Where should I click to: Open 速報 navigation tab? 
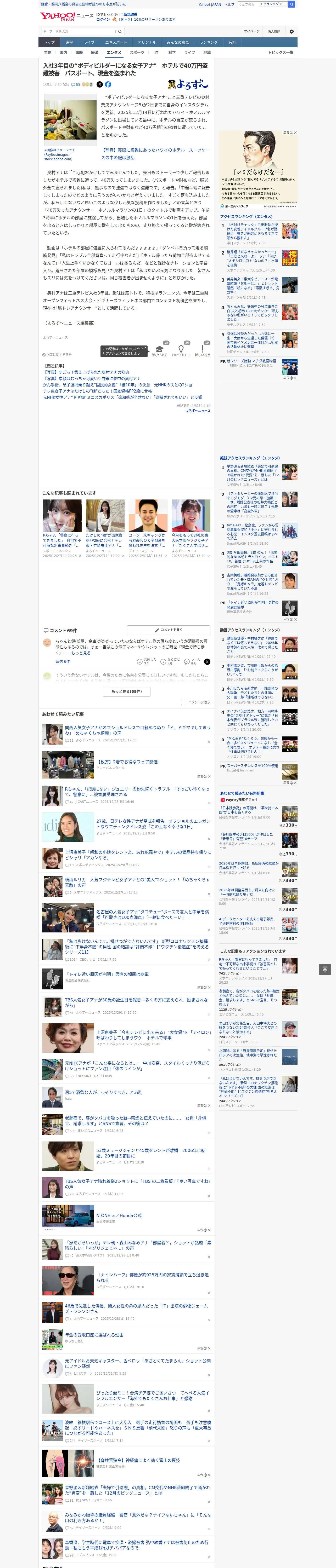(x=69, y=43)
